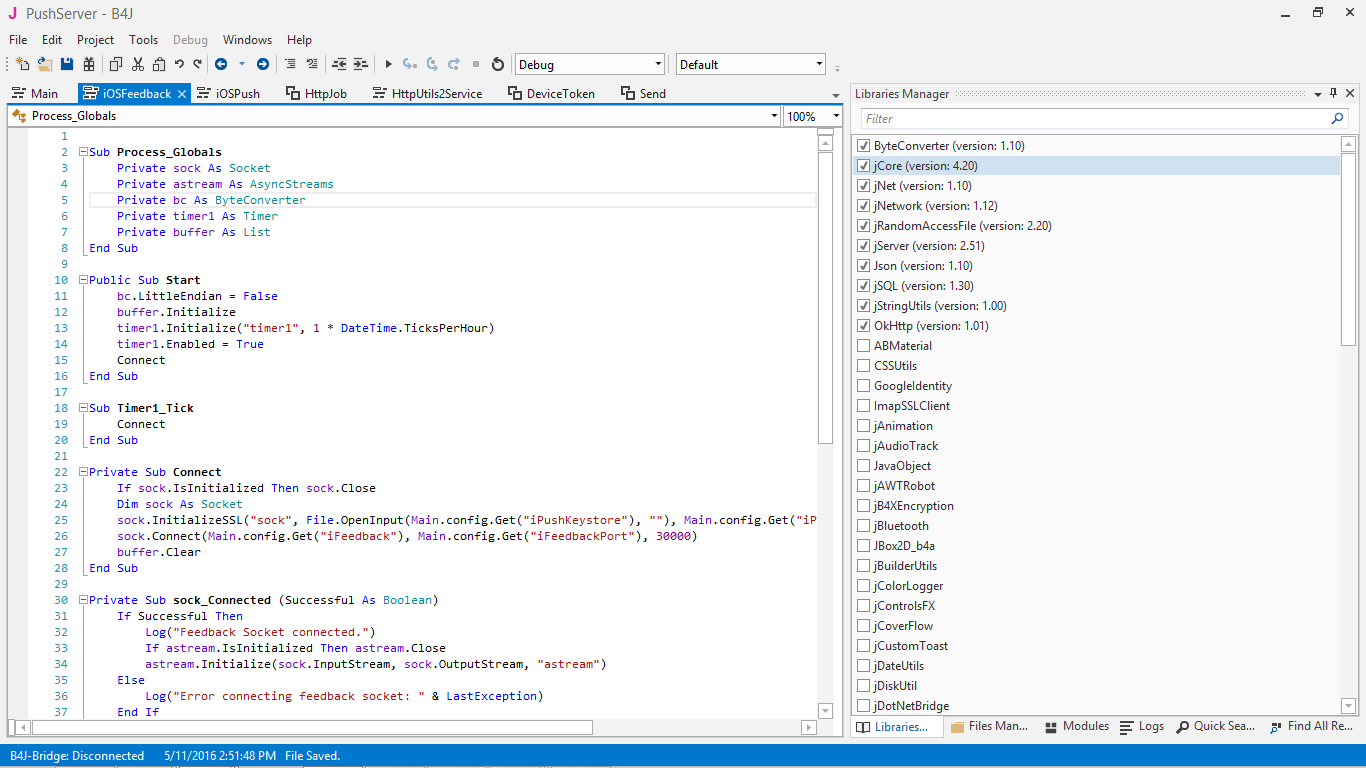The width and height of the screenshot is (1366, 768).
Task: Click the search magnifier in the library filter
Action: [x=1337, y=119]
